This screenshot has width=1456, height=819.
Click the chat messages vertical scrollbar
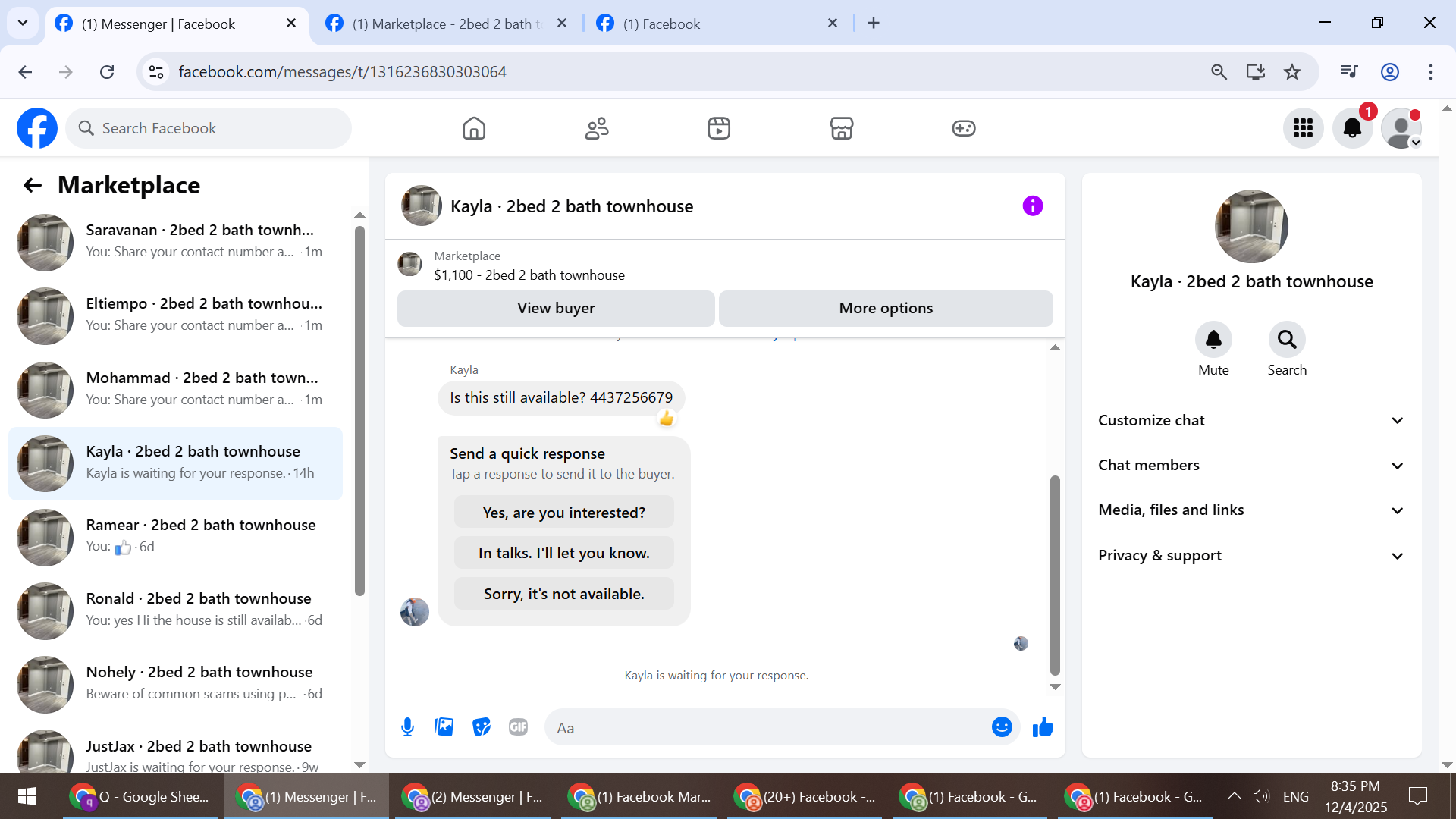(x=1054, y=574)
